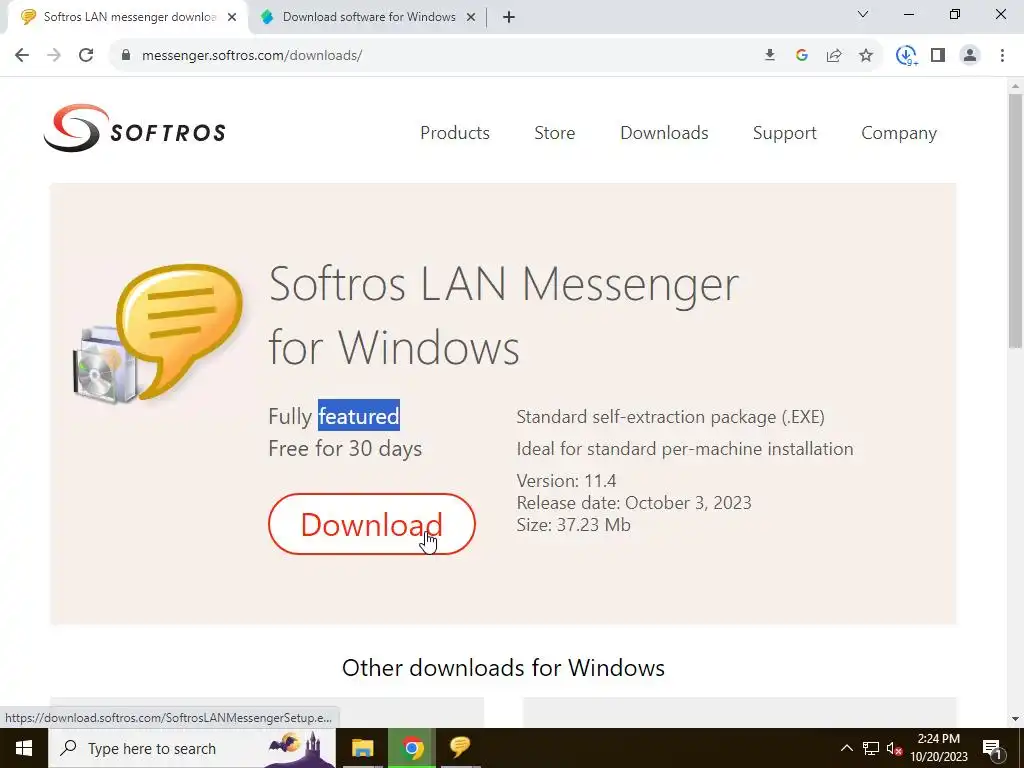View site info via the padlock icon
1024x768 pixels.
pyautogui.click(x=126, y=56)
